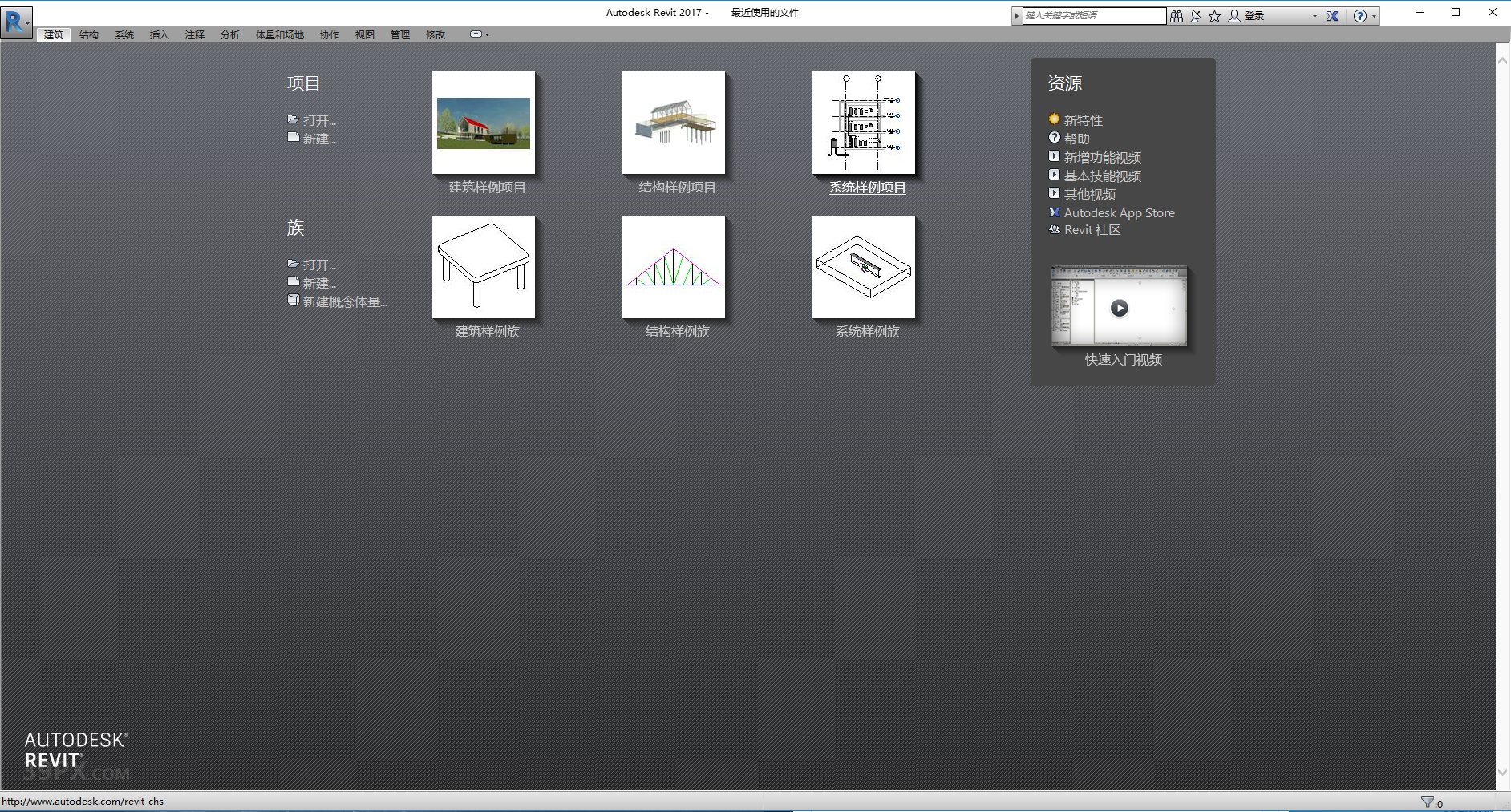Open the 系统样例族 thumbnail
This screenshot has width=1511, height=812.
(864, 267)
